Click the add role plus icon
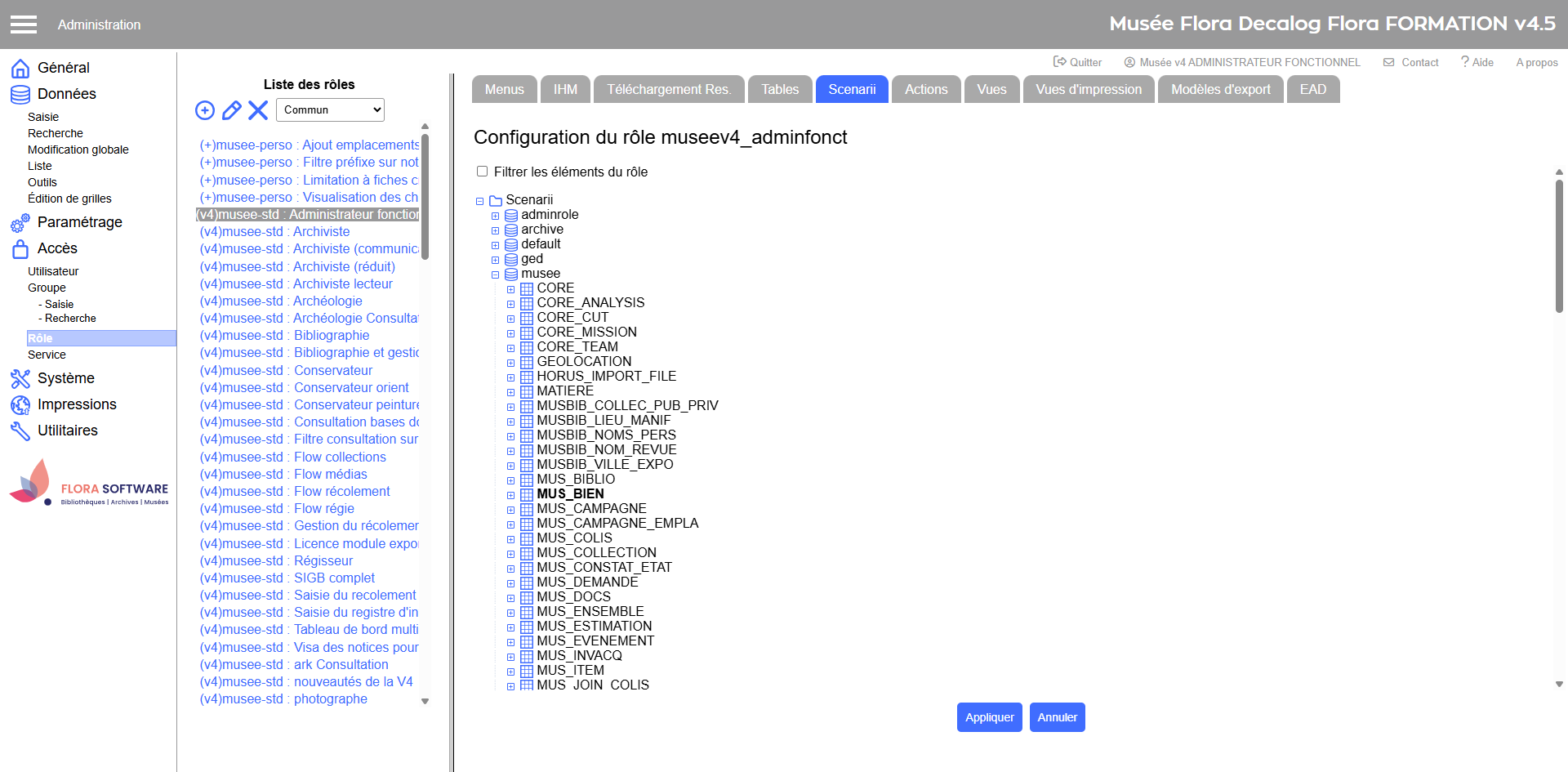This screenshot has height=772, width=1568. [205, 110]
